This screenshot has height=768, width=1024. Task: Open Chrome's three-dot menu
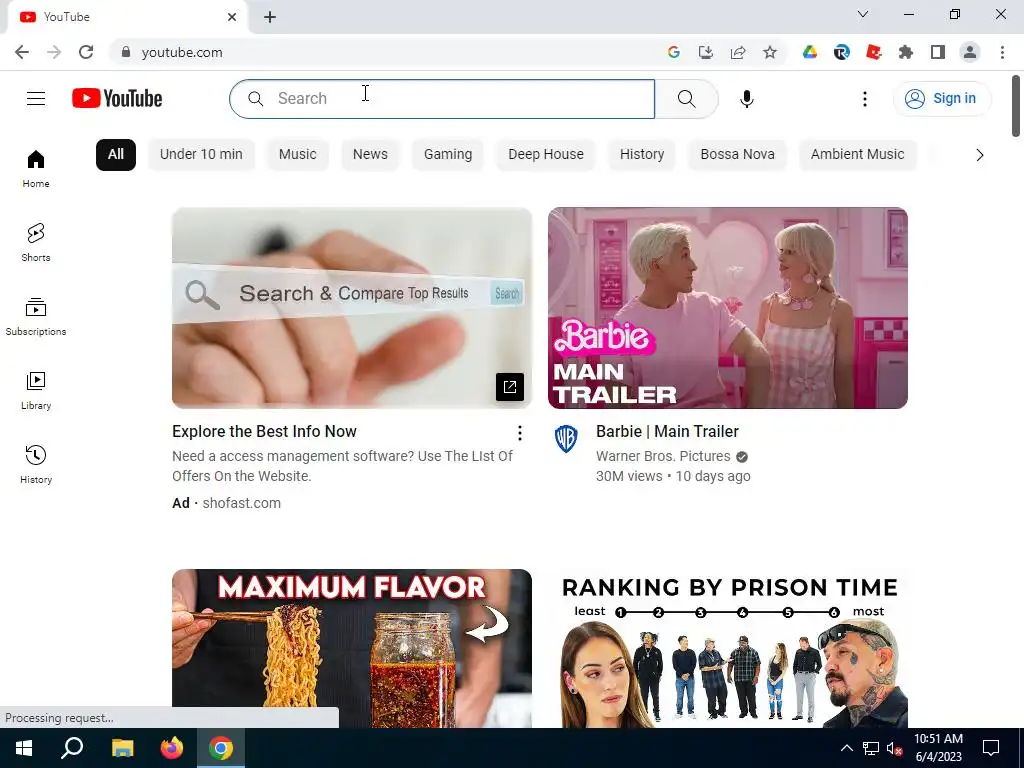[1002, 52]
